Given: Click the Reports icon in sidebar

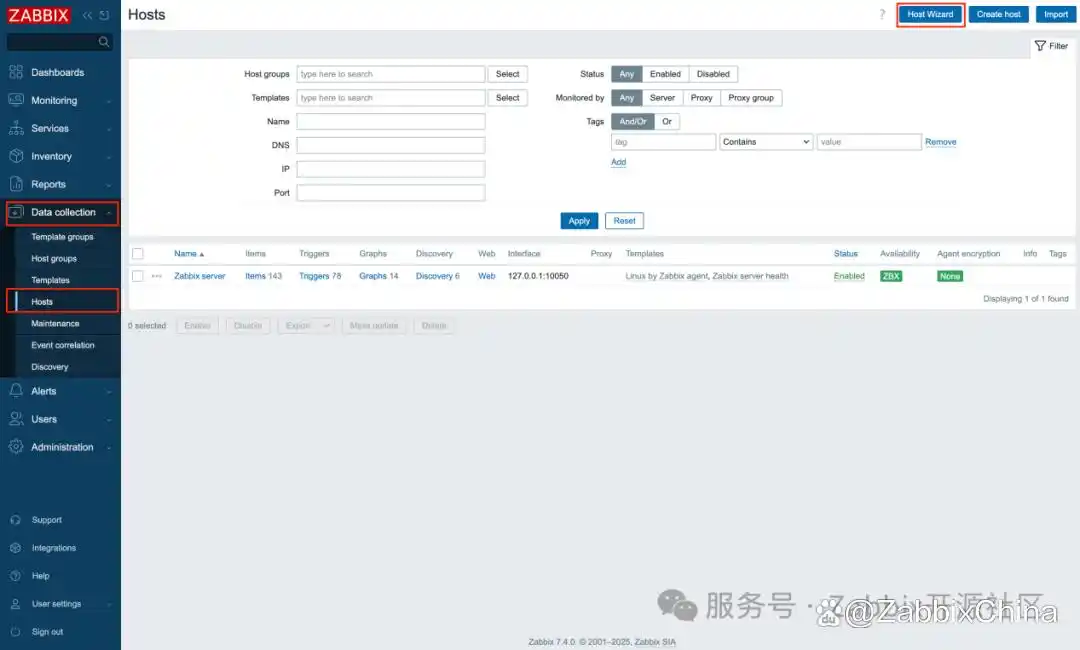Looking at the screenshot, I should (x=16, y=184).
